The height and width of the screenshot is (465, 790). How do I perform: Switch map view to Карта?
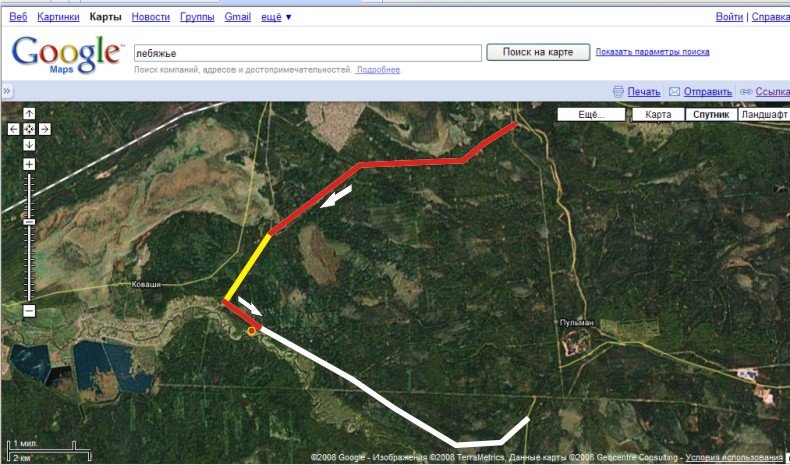click(658, 114)
